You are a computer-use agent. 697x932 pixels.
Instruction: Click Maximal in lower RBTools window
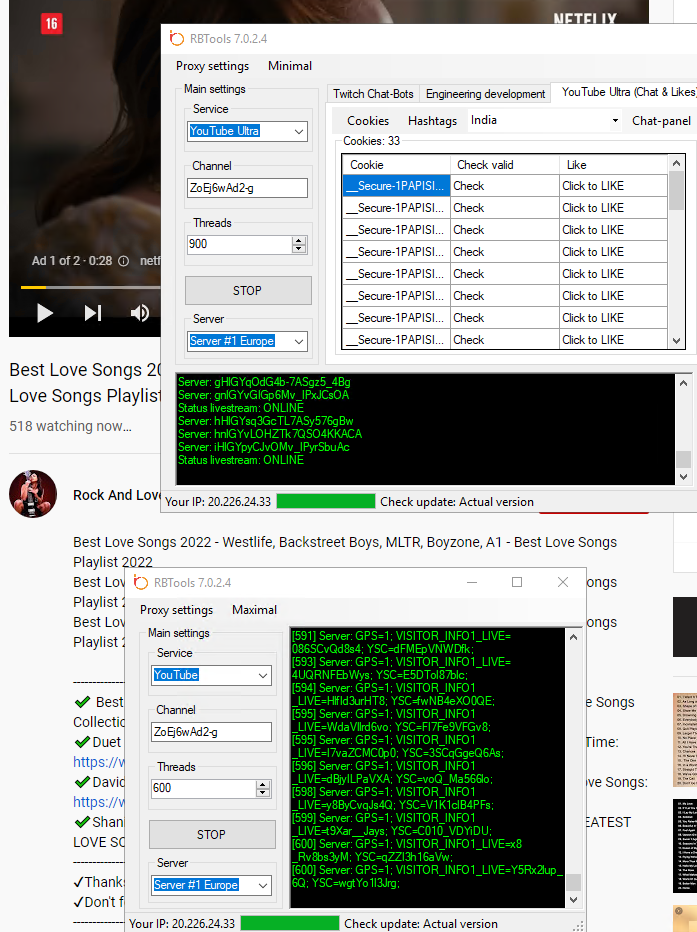(x=254, y=610)
